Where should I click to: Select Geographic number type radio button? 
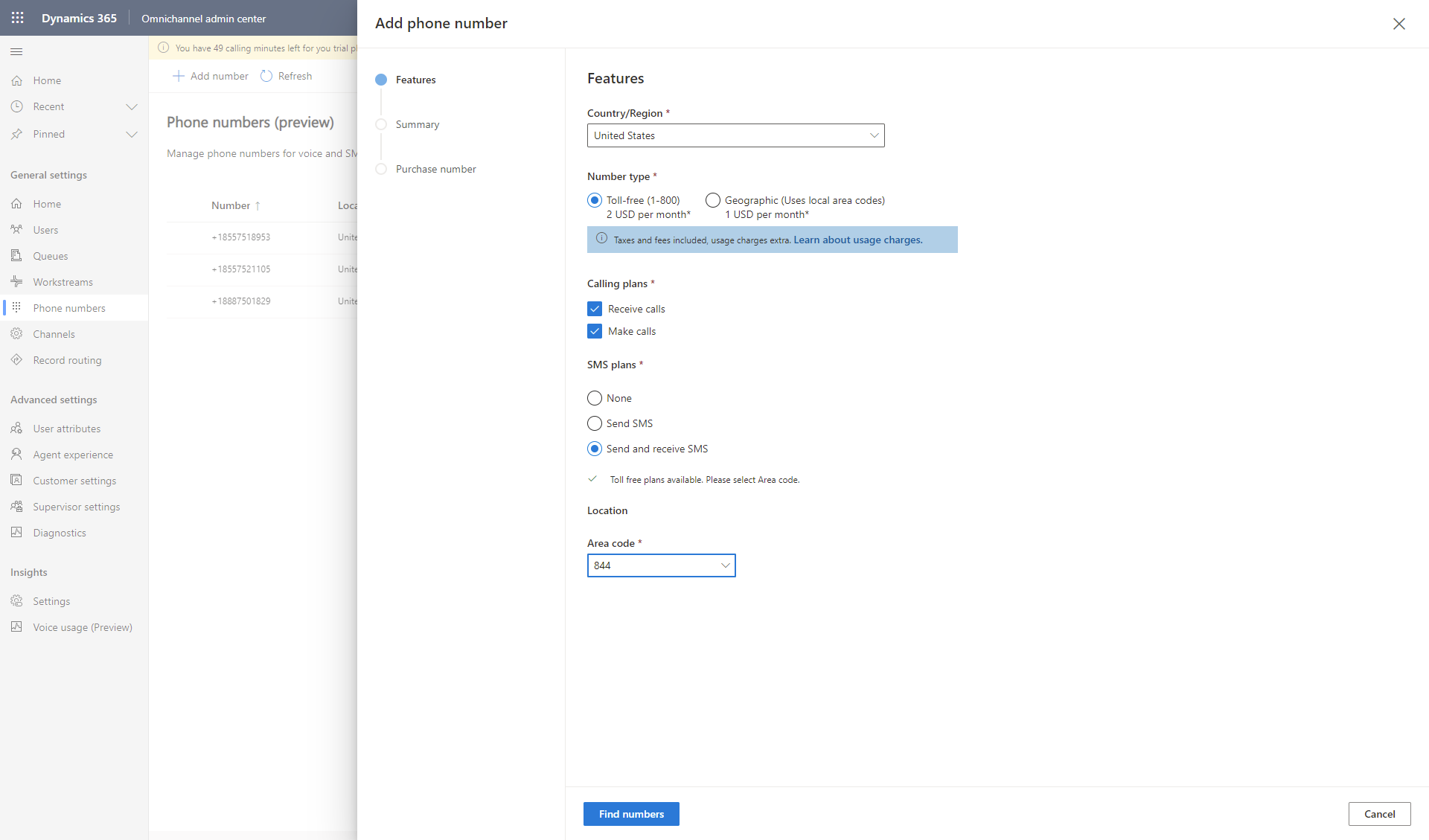tap(711, 200)
